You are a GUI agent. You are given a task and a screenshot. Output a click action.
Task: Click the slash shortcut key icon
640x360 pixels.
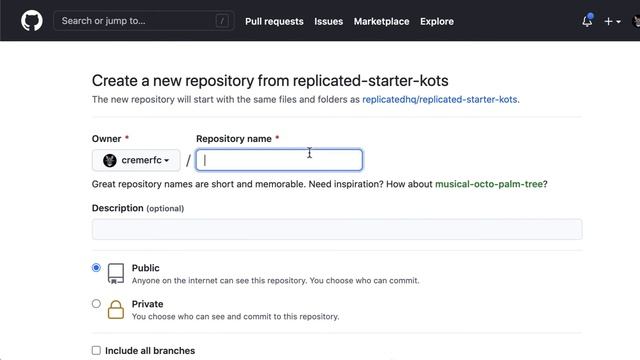tap(222, 21)
